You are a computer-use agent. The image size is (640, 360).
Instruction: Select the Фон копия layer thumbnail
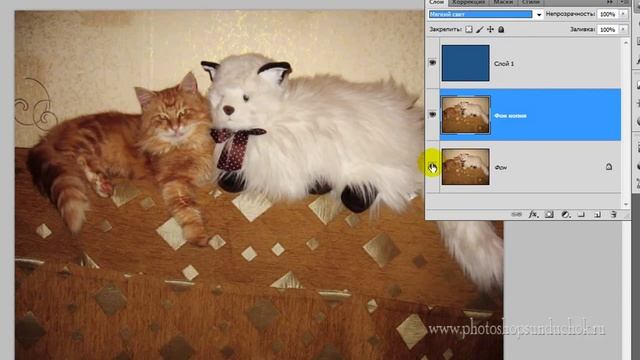click(465, 115)
